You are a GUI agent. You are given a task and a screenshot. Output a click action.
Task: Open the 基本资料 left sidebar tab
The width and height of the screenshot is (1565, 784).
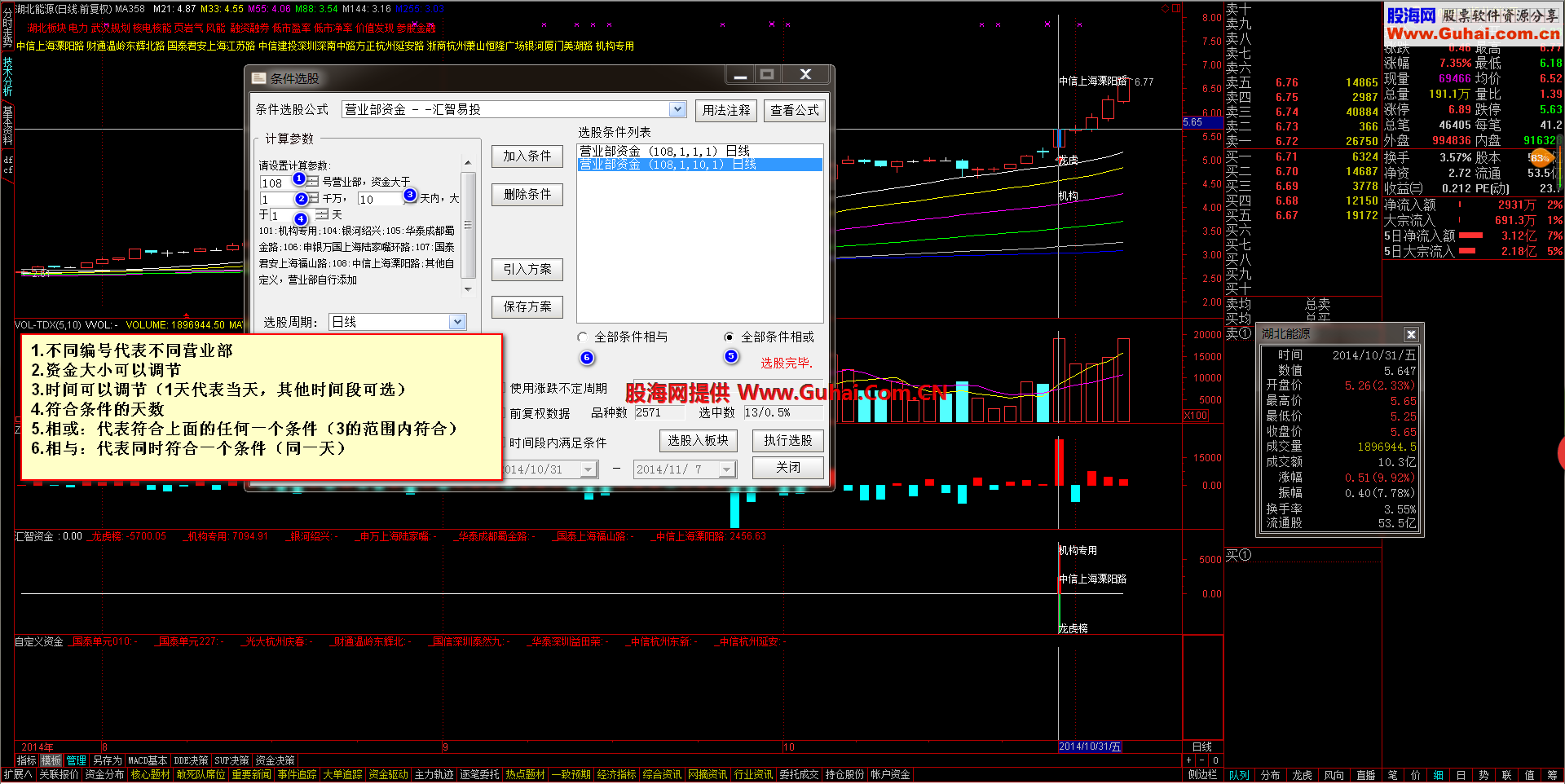click(7, 125)
